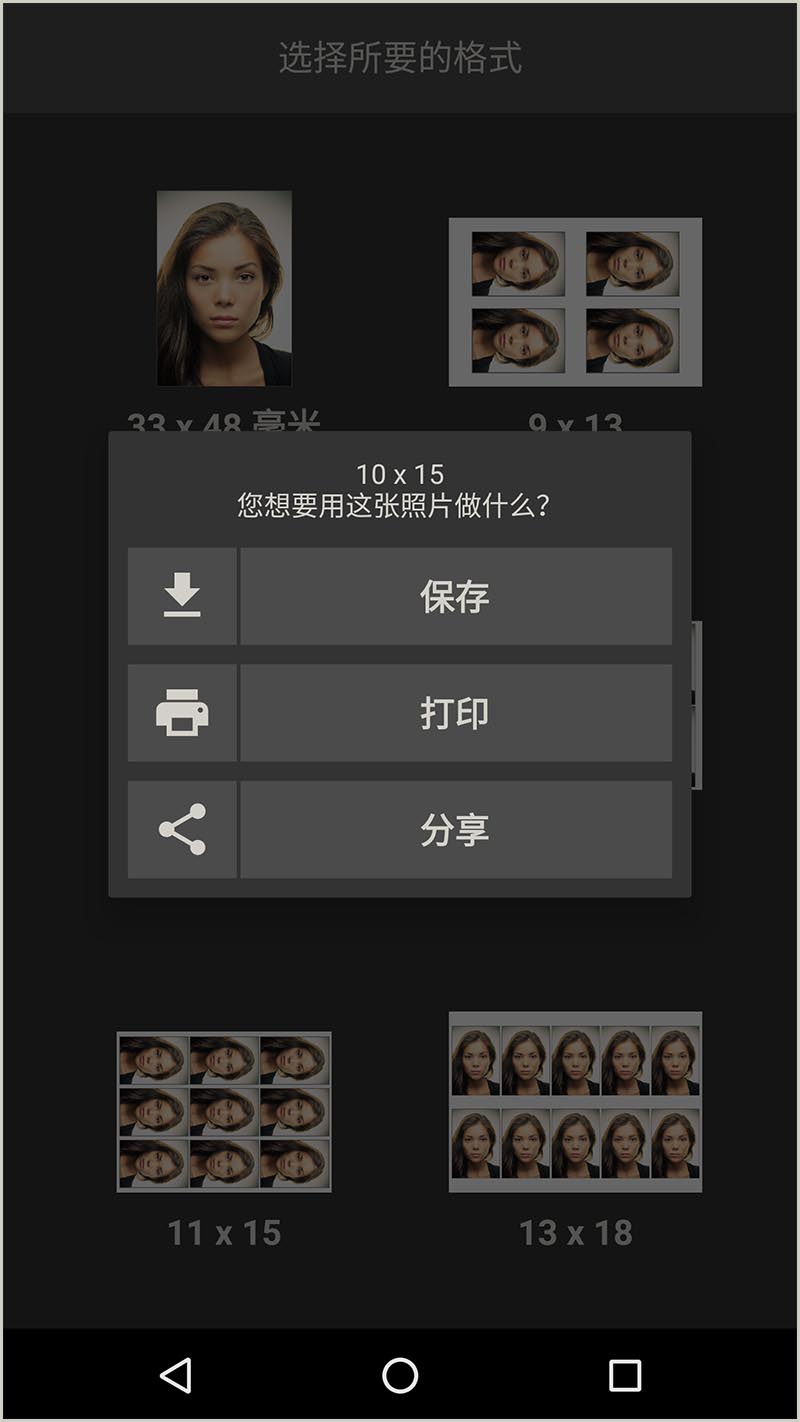Choose the 保存 save button
The image size is (800, 1422).
[x=456, y=596]
